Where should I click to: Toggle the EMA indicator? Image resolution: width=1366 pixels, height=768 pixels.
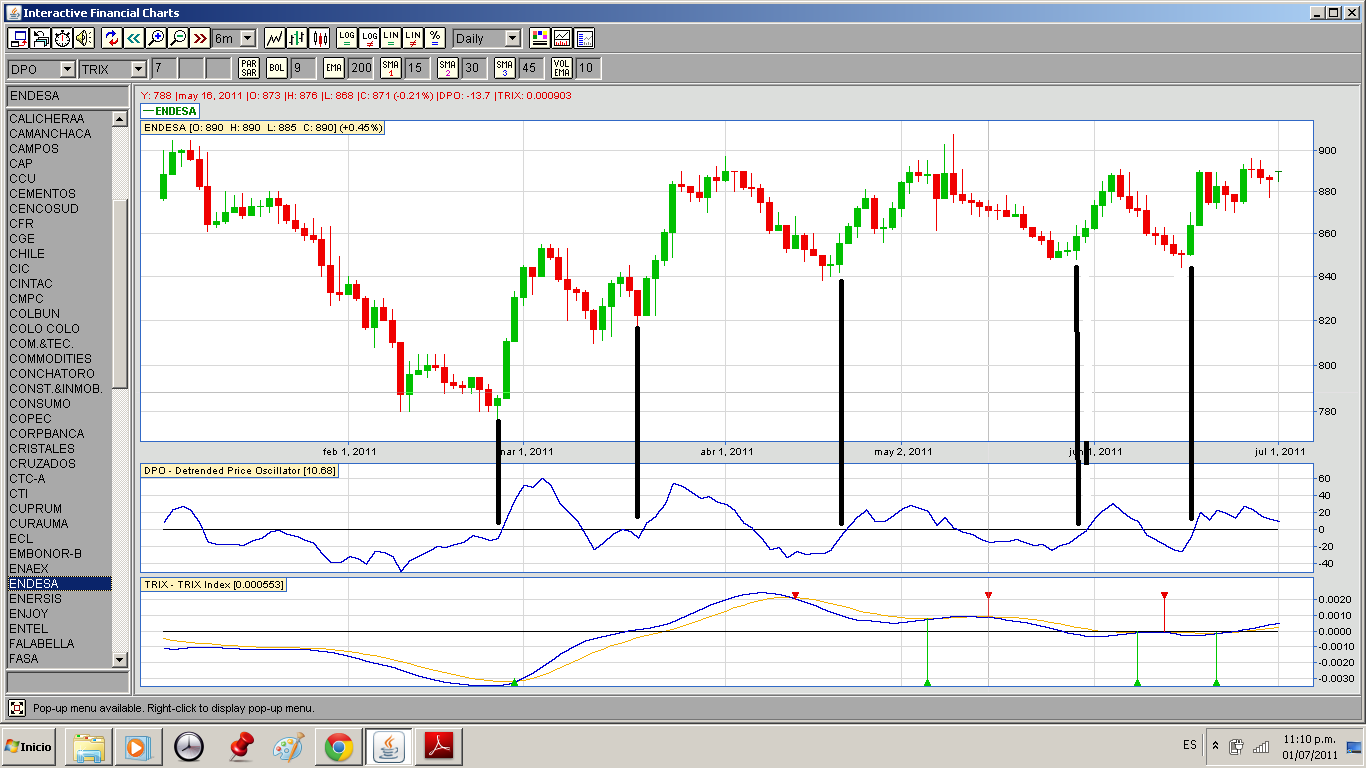point(333,68)
